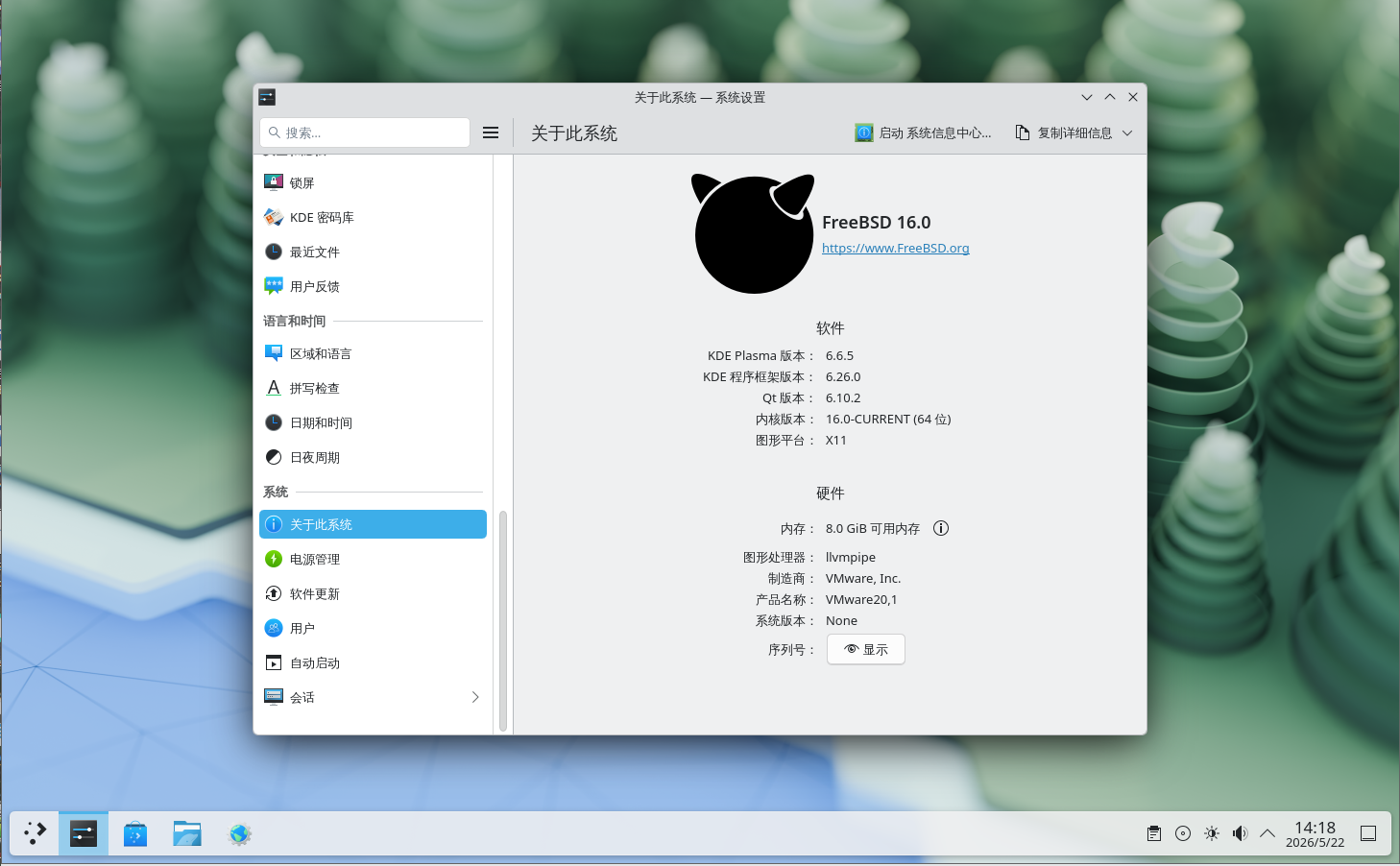Click the System Settings window icon in titlebar
Viewport: 1400px width, 866px height.
(267, 97)
